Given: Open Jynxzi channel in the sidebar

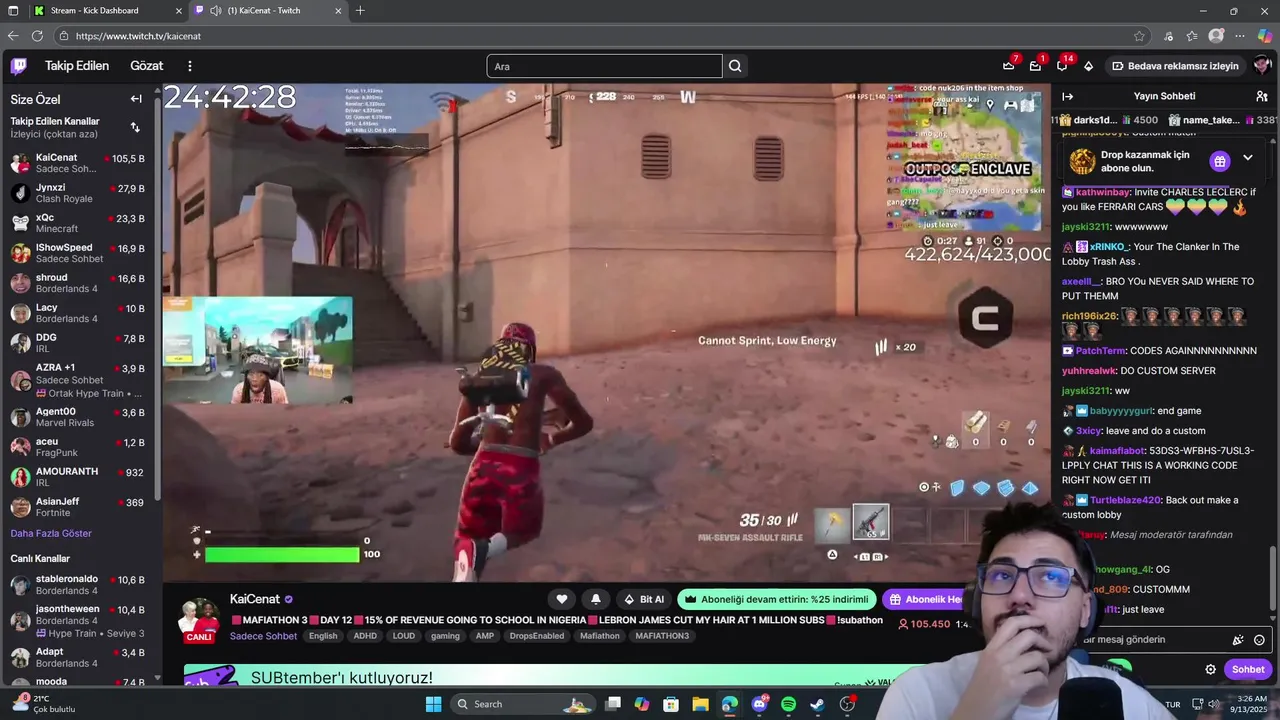Looking at the screenshot, I should [x=80, y=193].
